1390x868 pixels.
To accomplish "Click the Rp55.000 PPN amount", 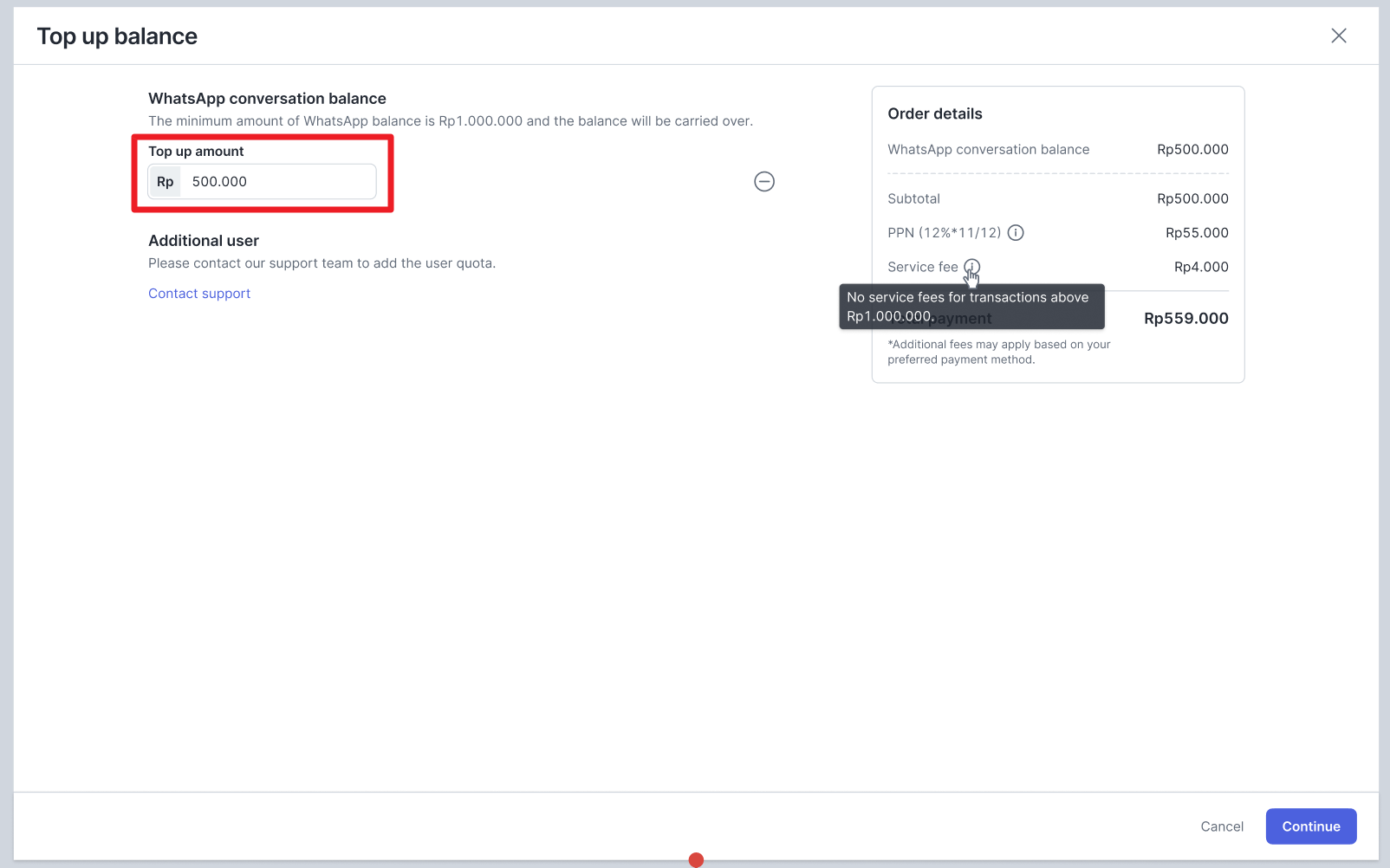I will click(1197, 232).
